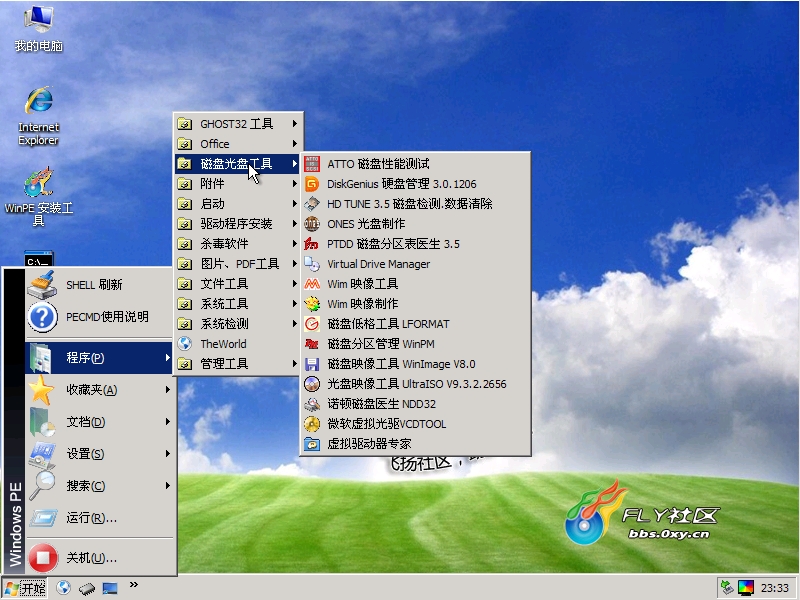Expand the 收藏夹 submenu in Start menu

tap(100, 390)
